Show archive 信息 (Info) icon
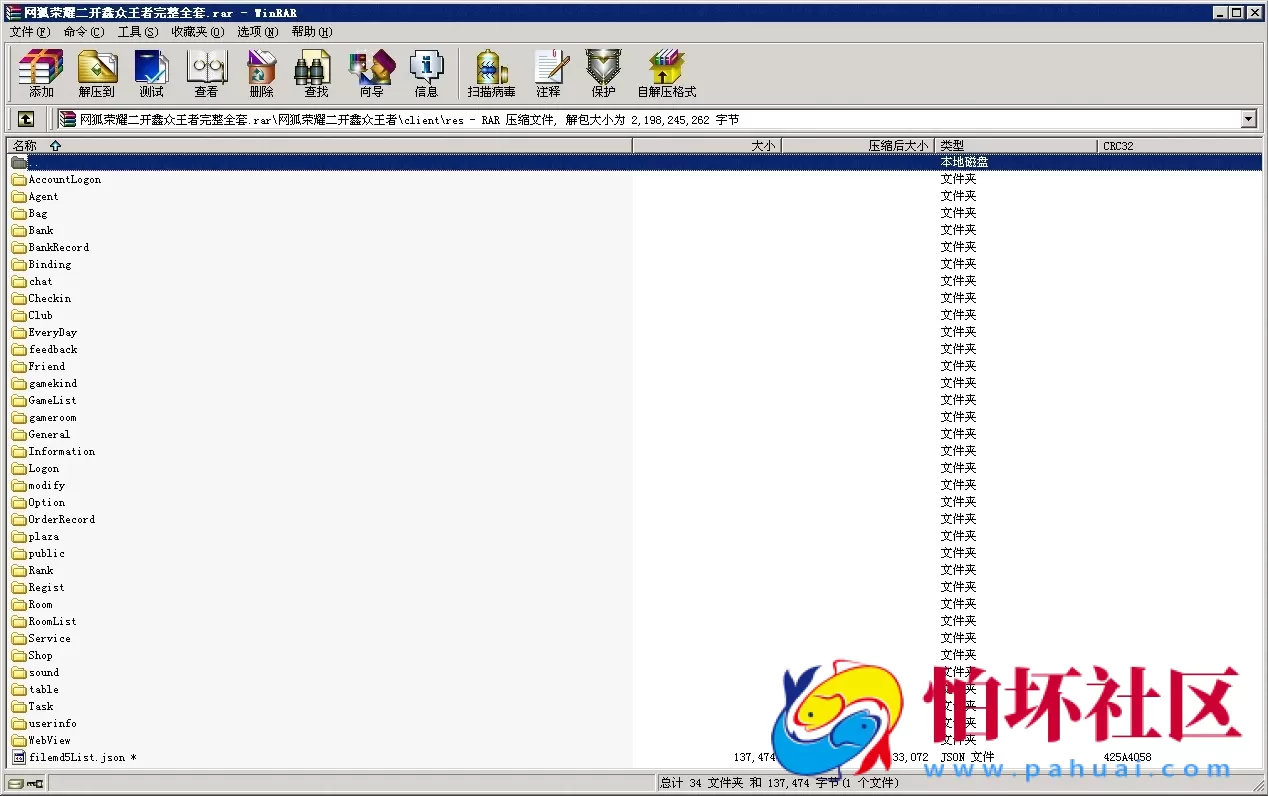Viewport: 1268px width, 796px height. pyautogui.click(x=426, y=74)
